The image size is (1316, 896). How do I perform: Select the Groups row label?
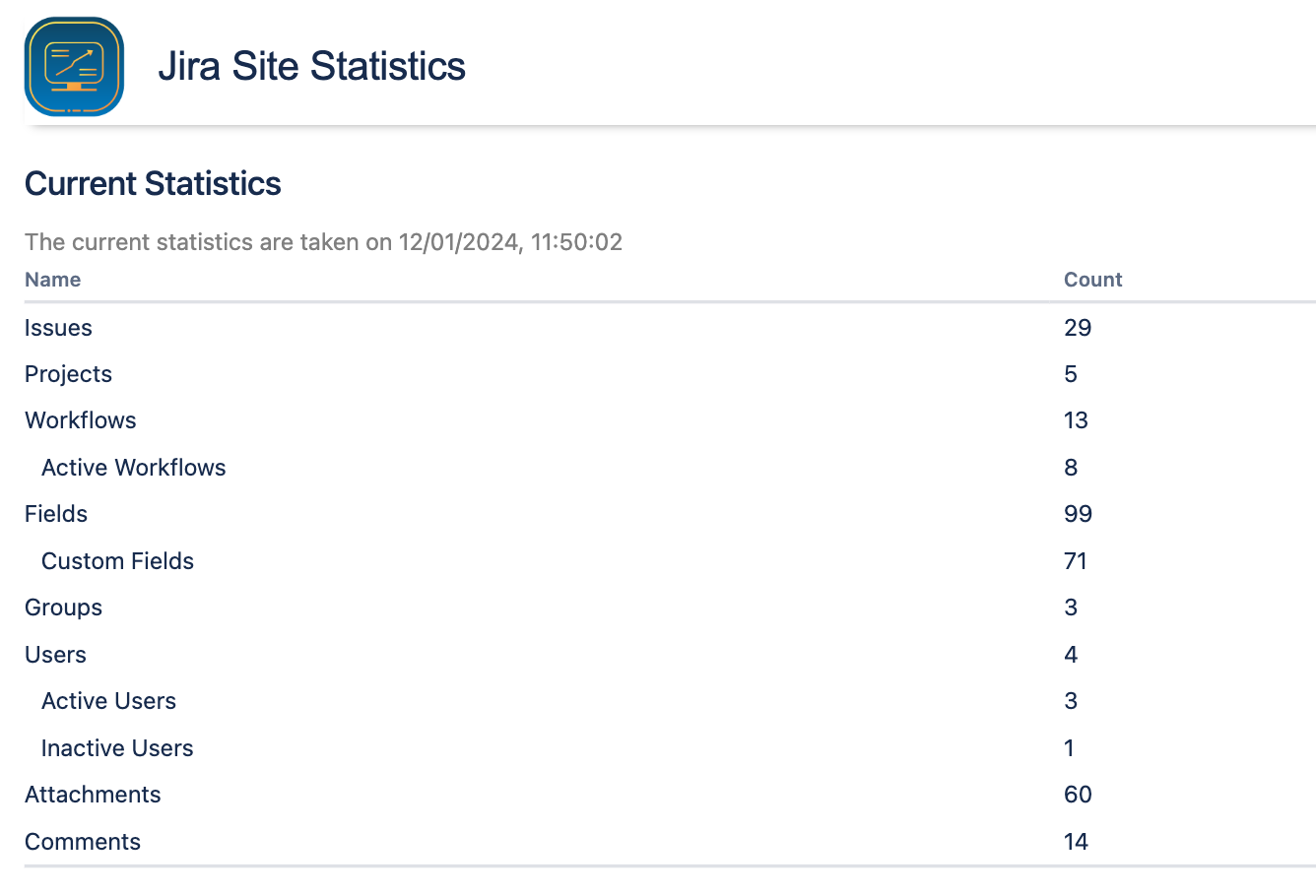coord(63,608)
